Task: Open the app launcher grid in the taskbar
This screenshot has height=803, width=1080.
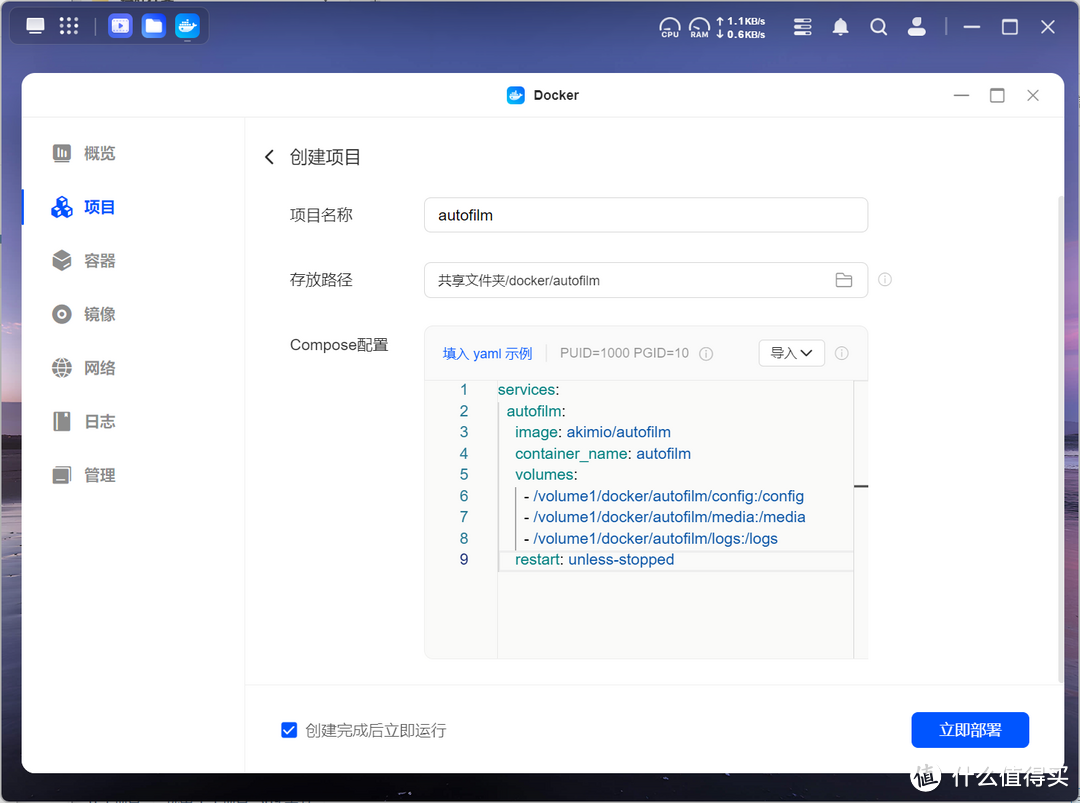Action: (68, 25)
